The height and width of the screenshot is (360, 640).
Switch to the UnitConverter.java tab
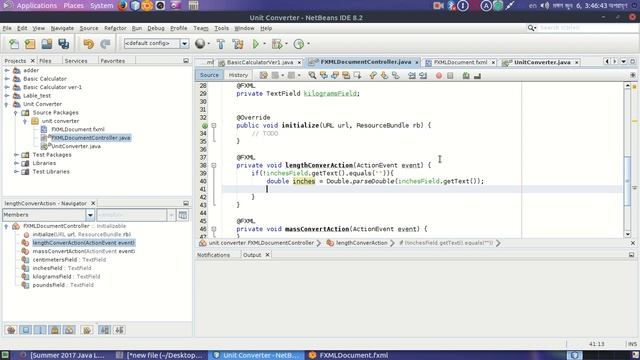click(542, 62)
